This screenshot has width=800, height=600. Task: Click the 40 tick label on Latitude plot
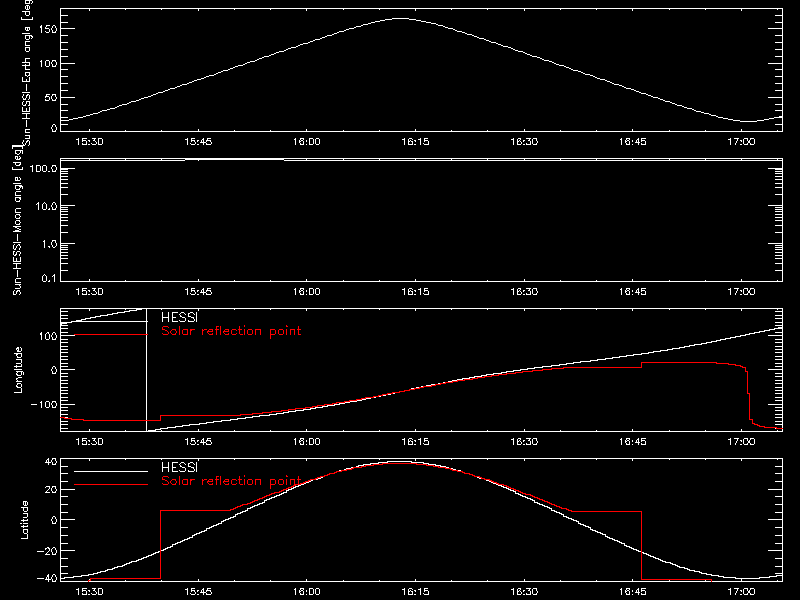(x=51, y=462)
